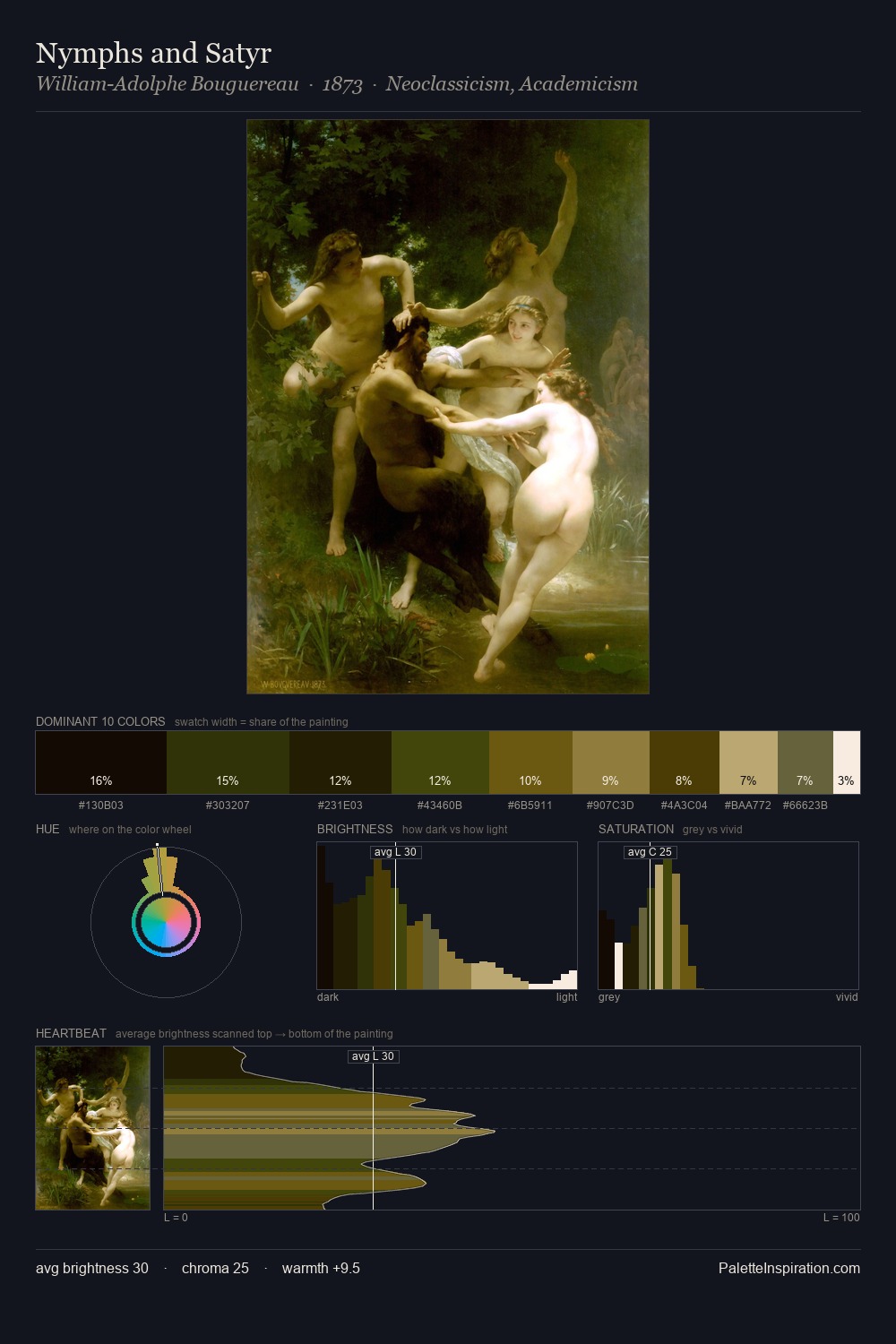Select the 3% off-white swatch
This screenshot has width=896, height=1344.
tap(847, 762)
